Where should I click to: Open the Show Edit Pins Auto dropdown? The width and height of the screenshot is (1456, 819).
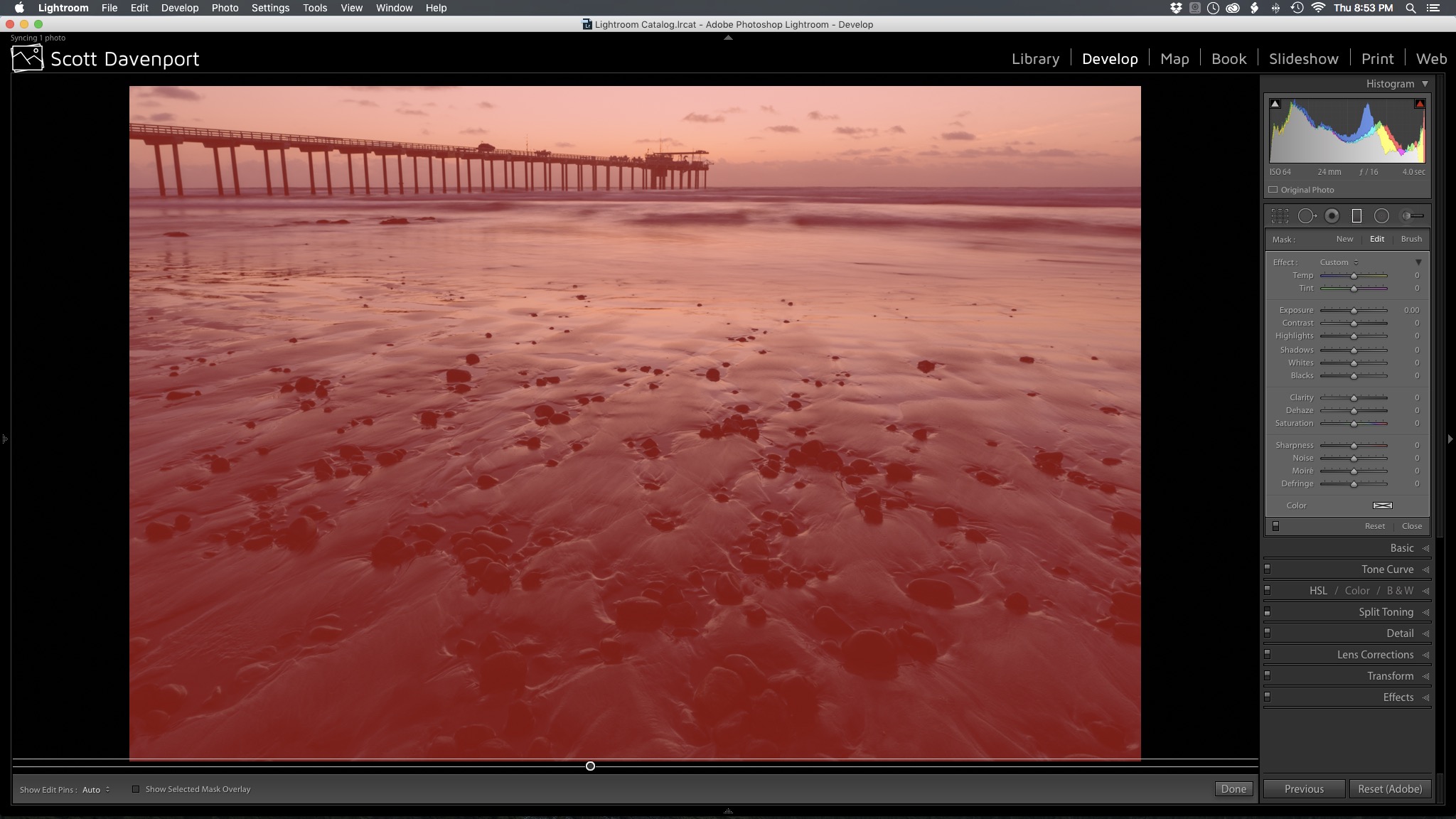[x=96, y=790]
